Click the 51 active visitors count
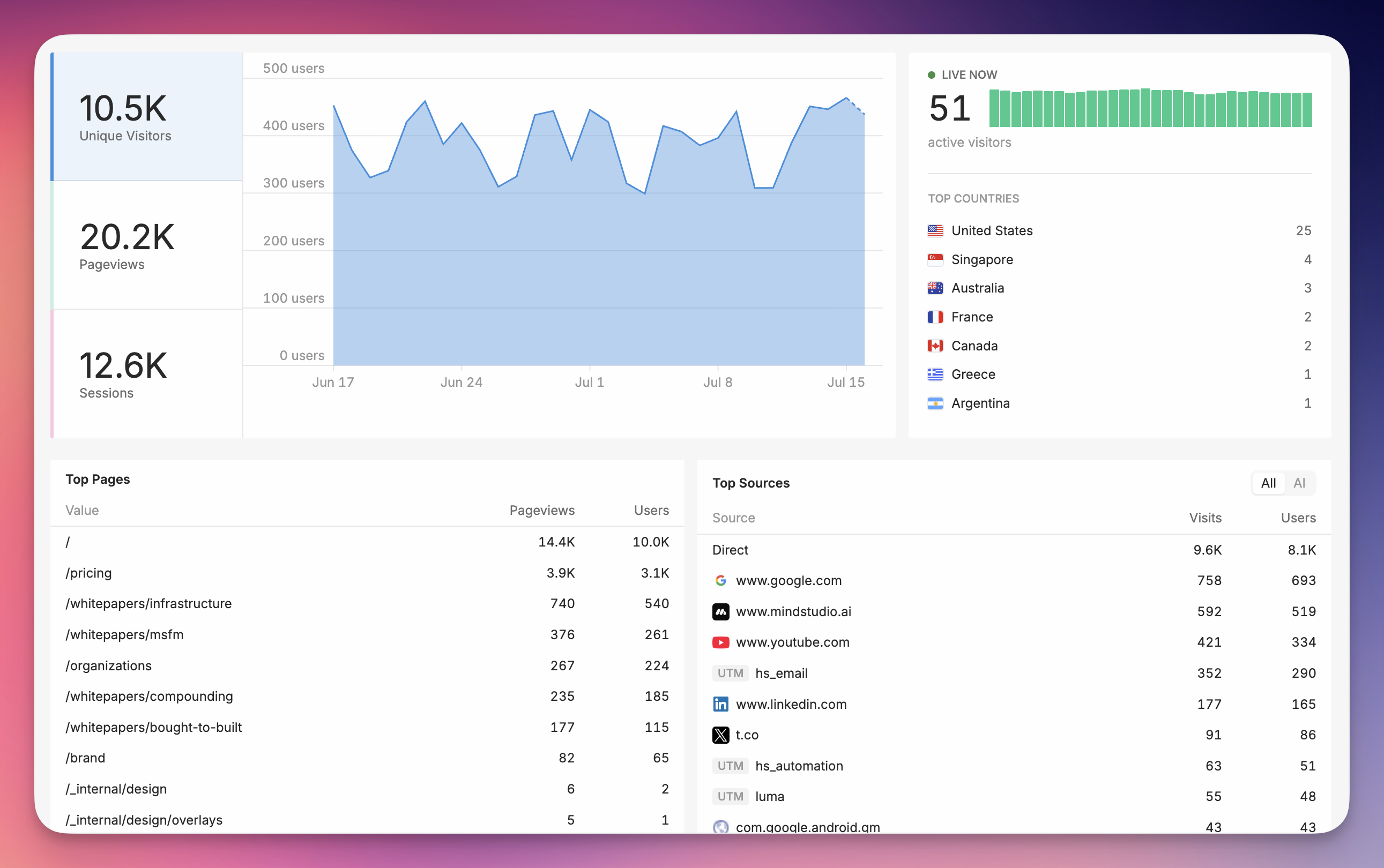 click(x=950, y=108)
